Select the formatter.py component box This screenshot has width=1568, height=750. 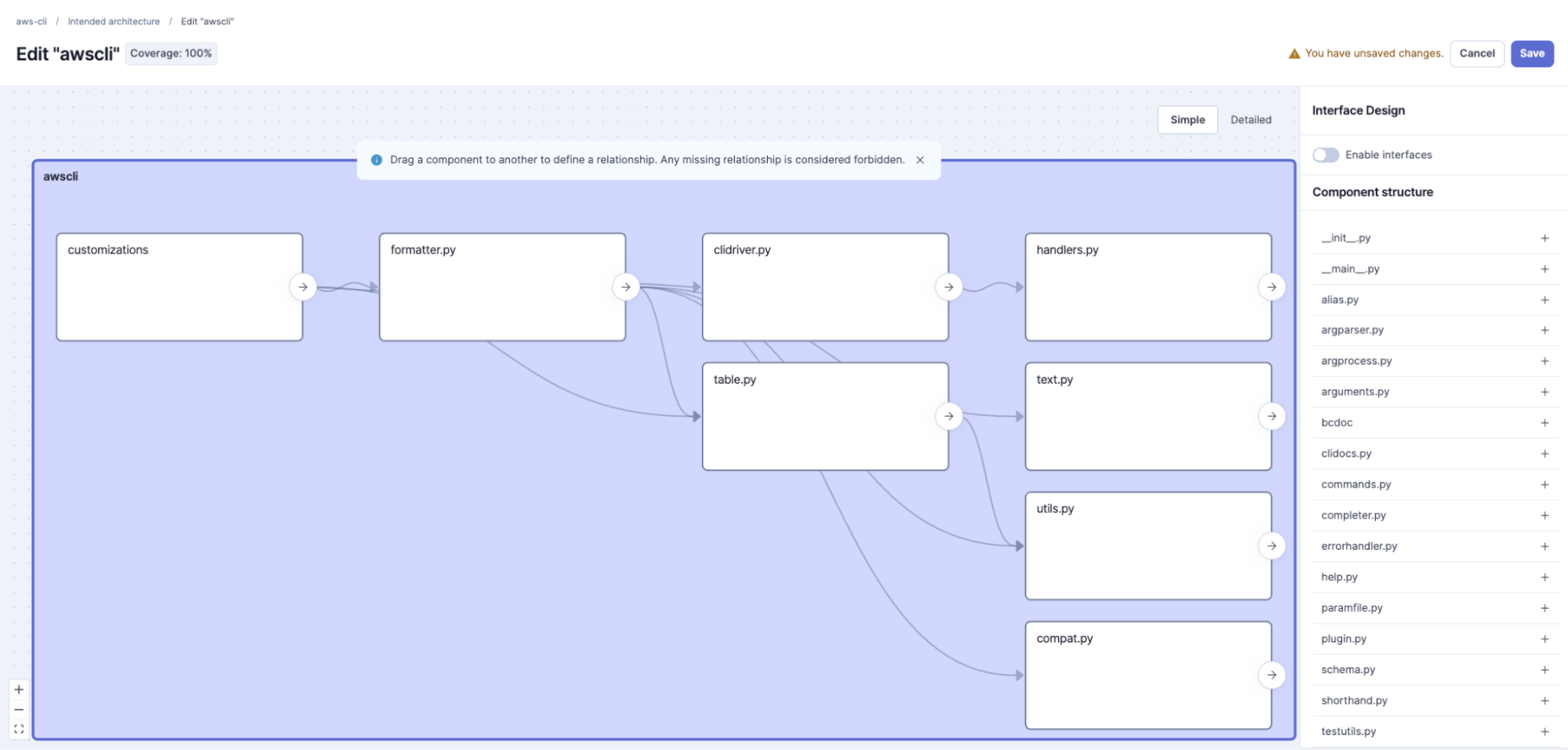point(502,287)
